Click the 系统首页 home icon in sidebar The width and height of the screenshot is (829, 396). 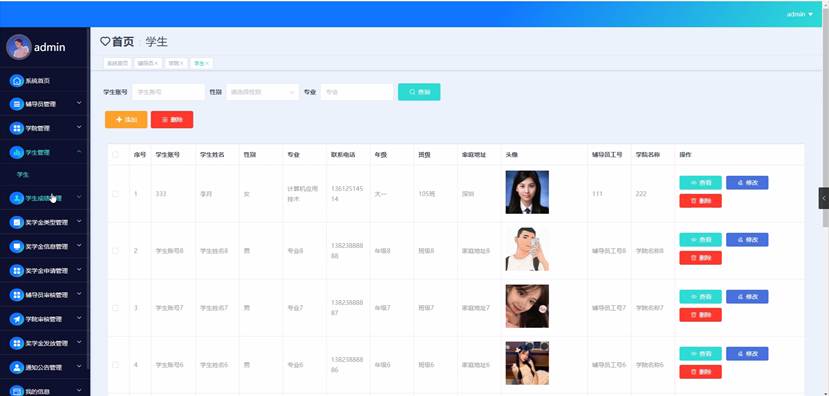point(17,81)
